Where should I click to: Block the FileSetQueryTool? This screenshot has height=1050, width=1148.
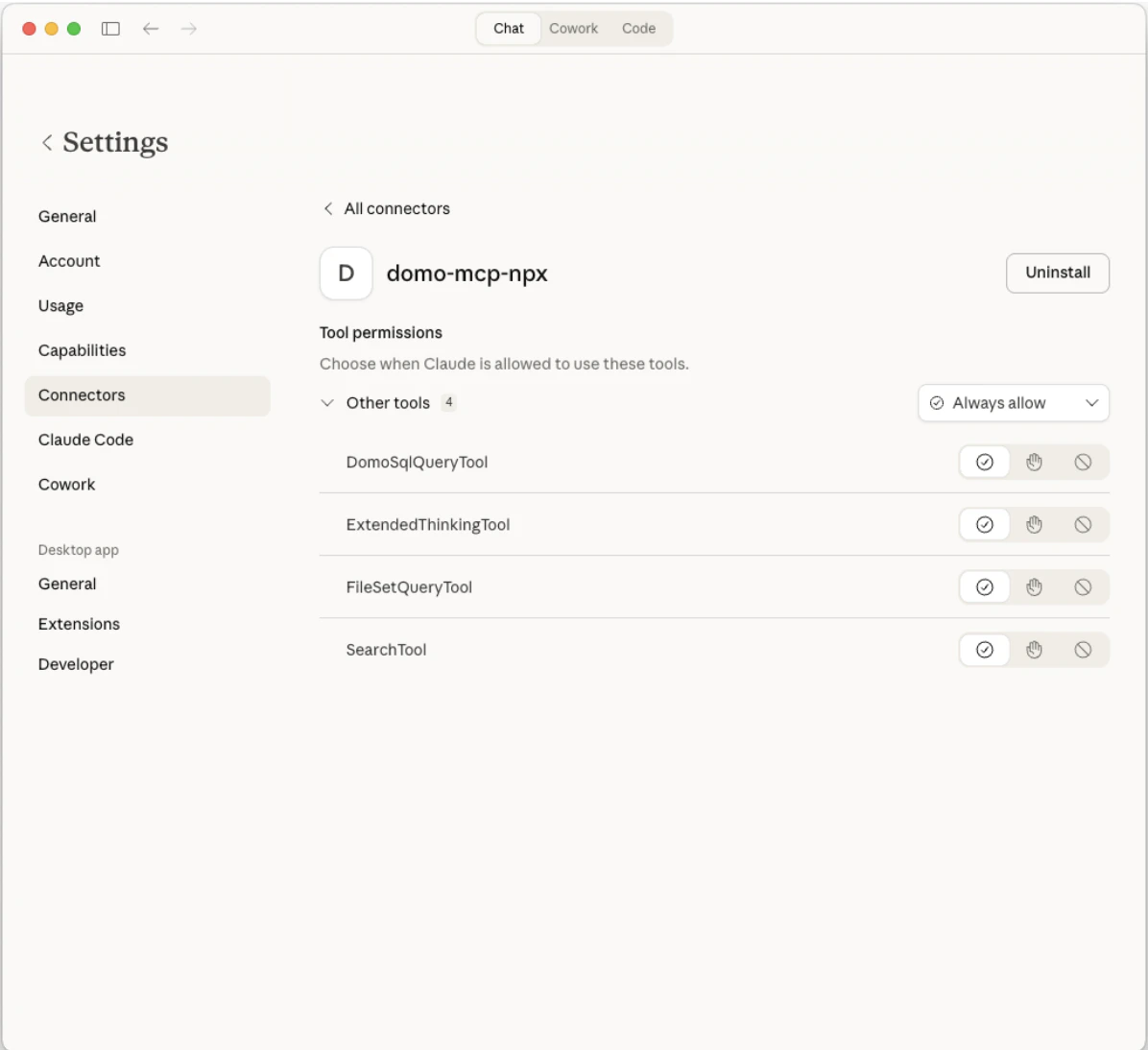[x=1083, y=587]
